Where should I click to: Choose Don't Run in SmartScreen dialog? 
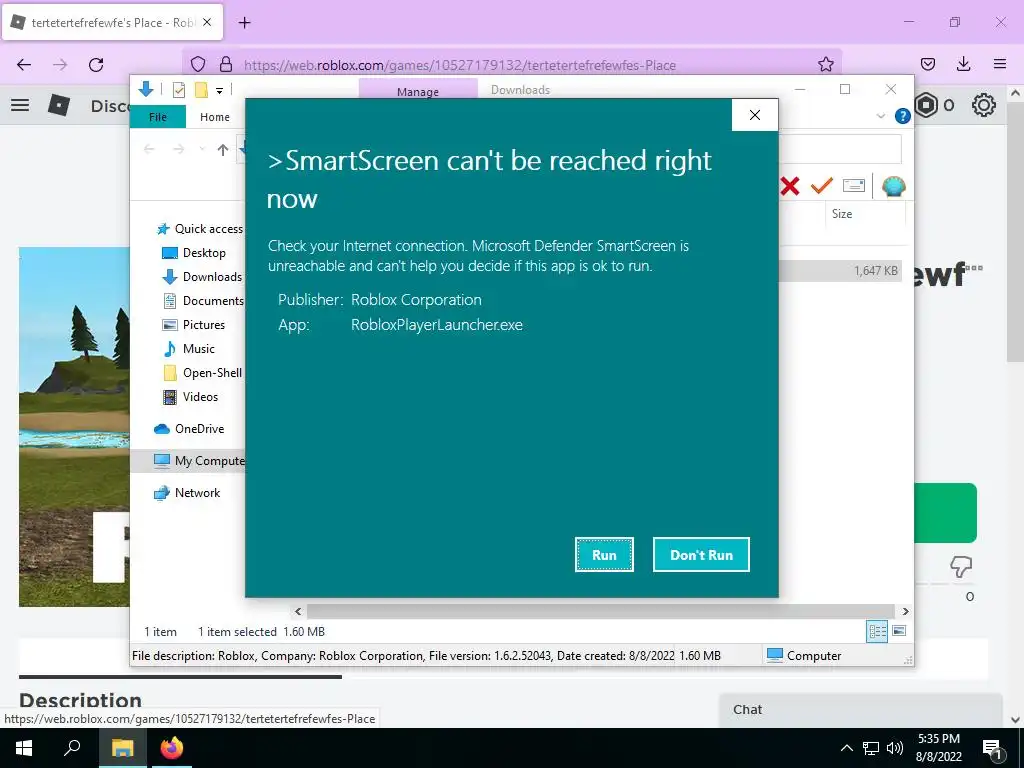click(701, 554)
